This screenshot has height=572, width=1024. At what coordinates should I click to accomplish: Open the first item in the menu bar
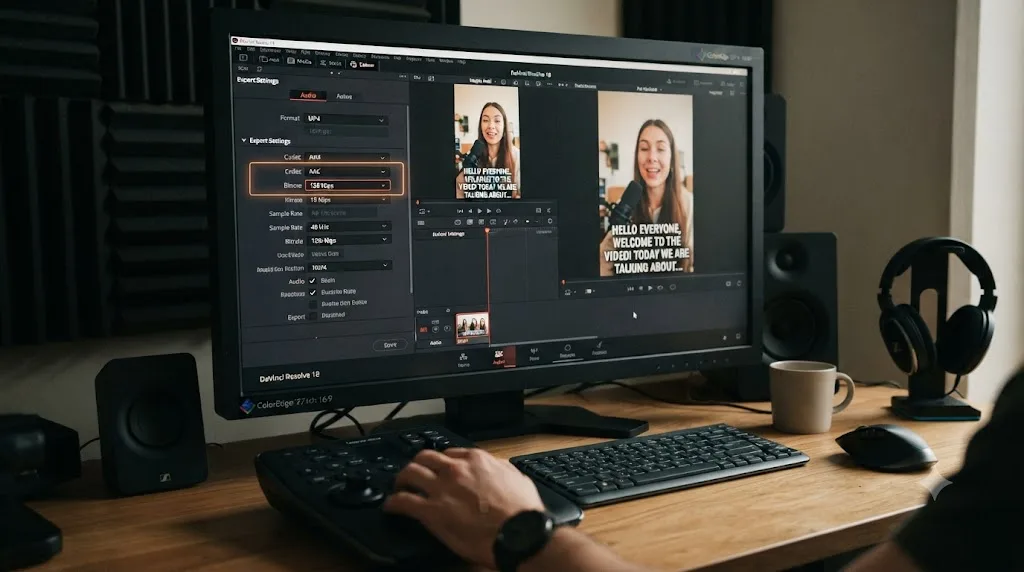pyautogui.click(x=238, y=49)
